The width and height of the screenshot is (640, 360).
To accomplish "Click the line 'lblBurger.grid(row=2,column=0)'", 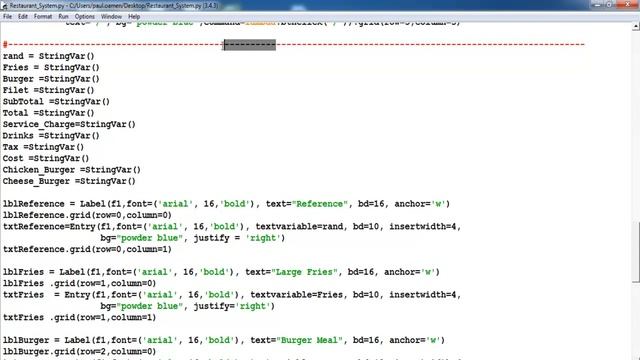I will point(79,352).
